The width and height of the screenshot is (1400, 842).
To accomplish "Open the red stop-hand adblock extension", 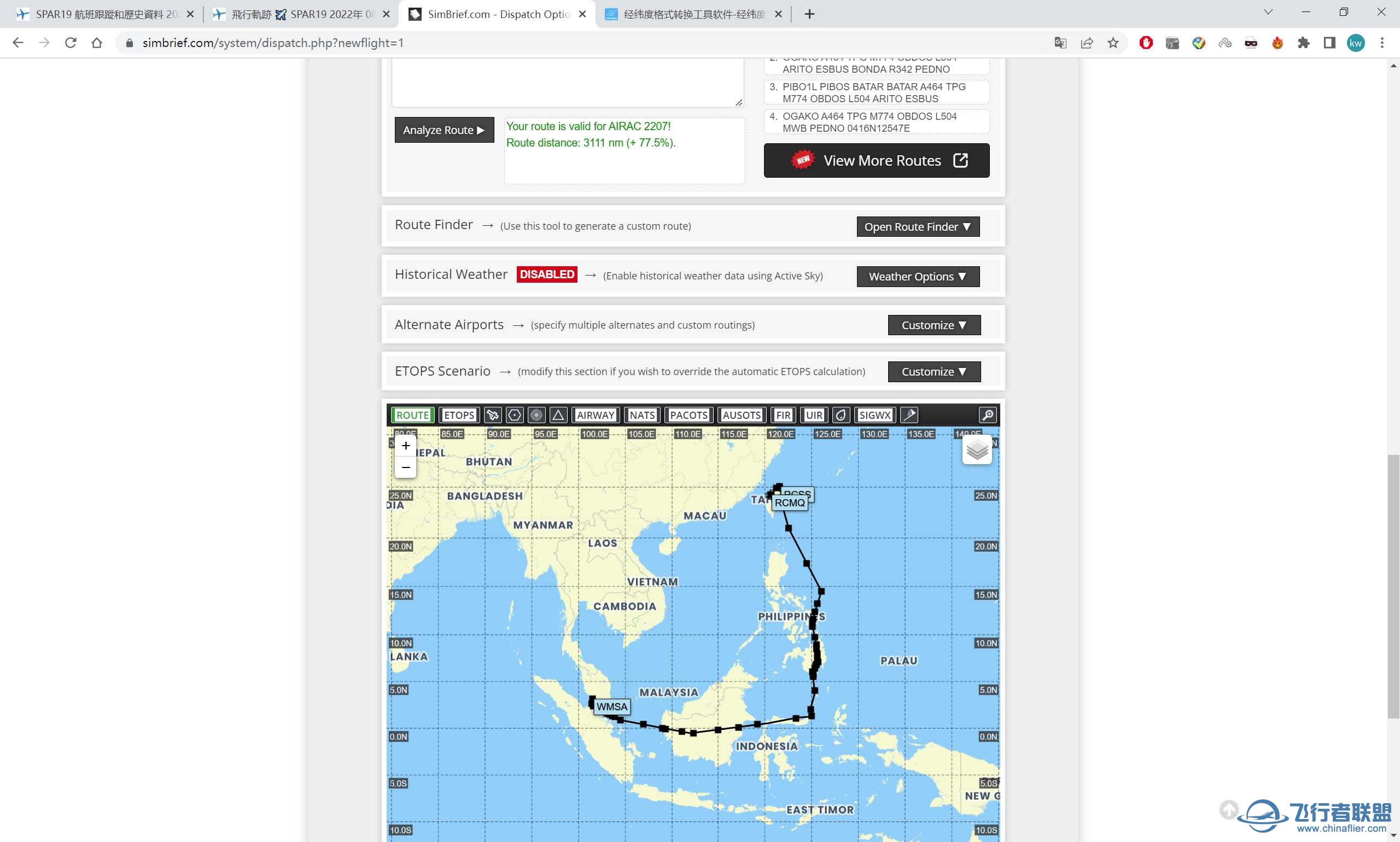I will pyautogui.click(x=1146, y=43).
